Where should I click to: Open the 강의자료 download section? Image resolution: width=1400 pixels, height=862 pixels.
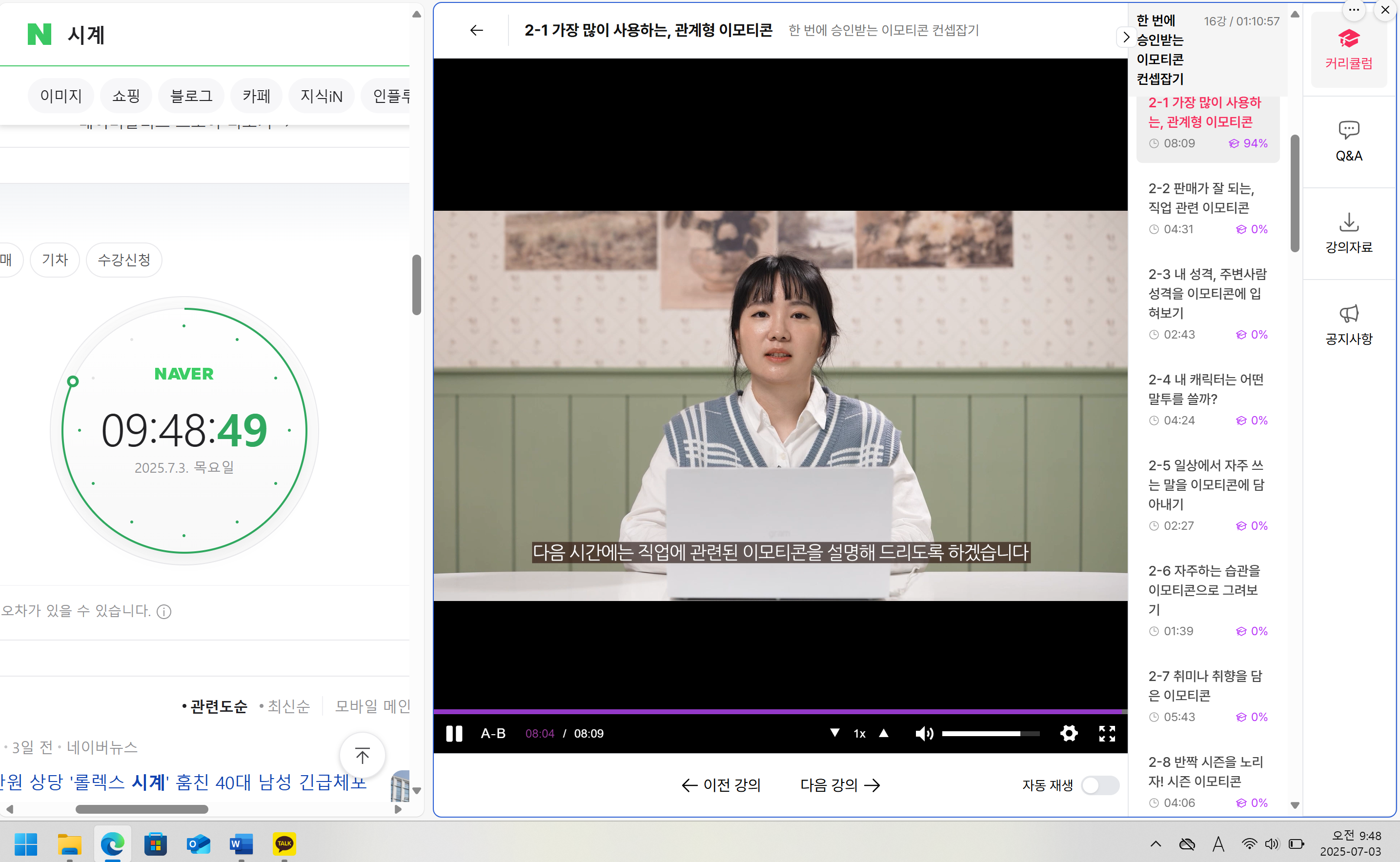[1348, 233]
